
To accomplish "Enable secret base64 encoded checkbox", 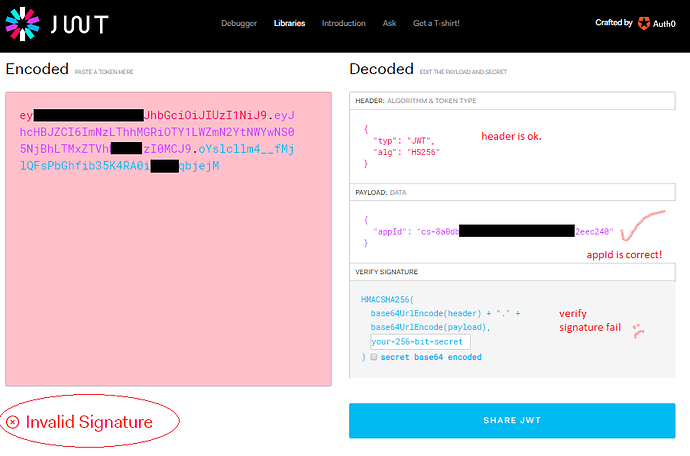I will point(374,357).
